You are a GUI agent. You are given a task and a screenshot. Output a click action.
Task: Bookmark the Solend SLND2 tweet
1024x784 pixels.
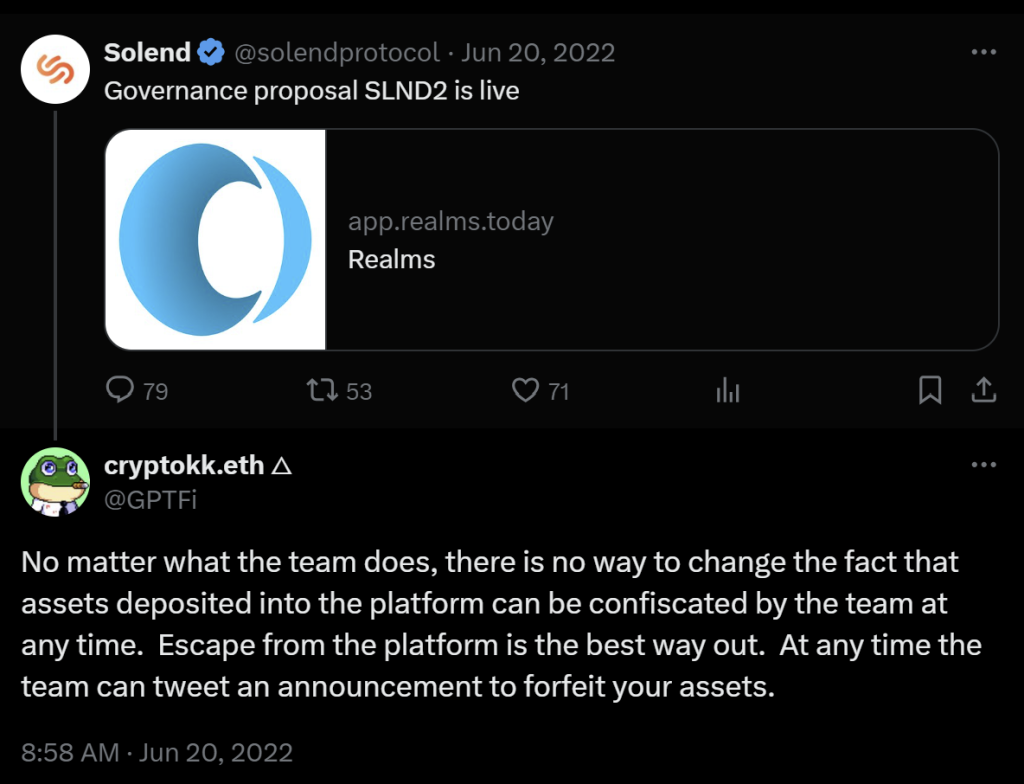point(930,390)
